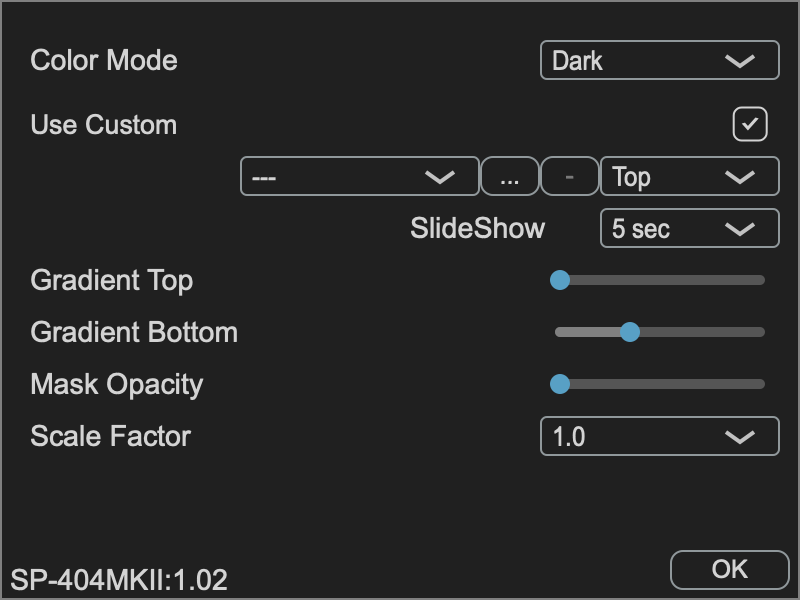The image size is (800, 600).
Task: Click the '---' dropdown chevron arrow
Action: [x=439, y=177]
